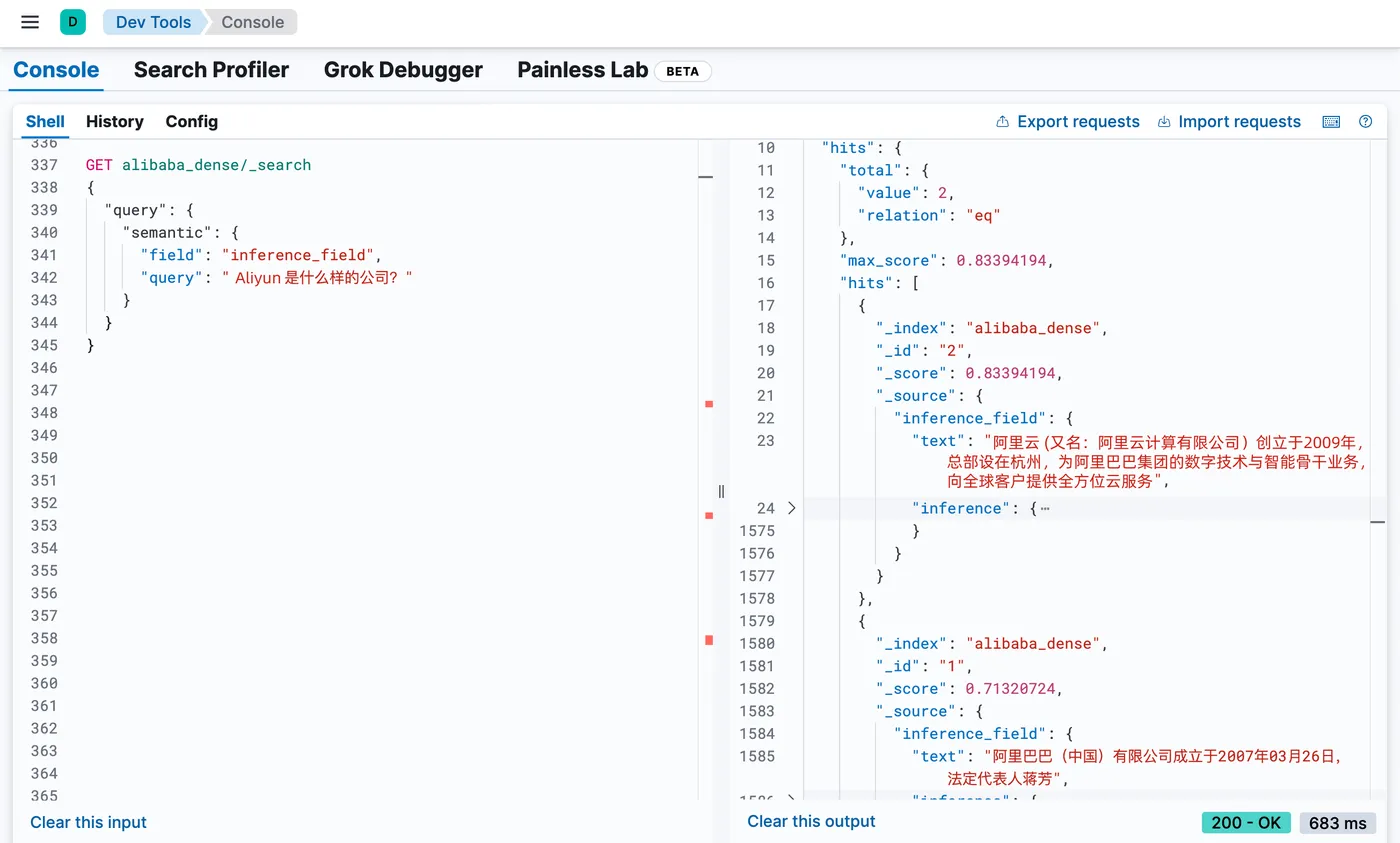Click the output minimap scrollbar marker
This screenshot has height=843, width=1400.
(1378, 522)
